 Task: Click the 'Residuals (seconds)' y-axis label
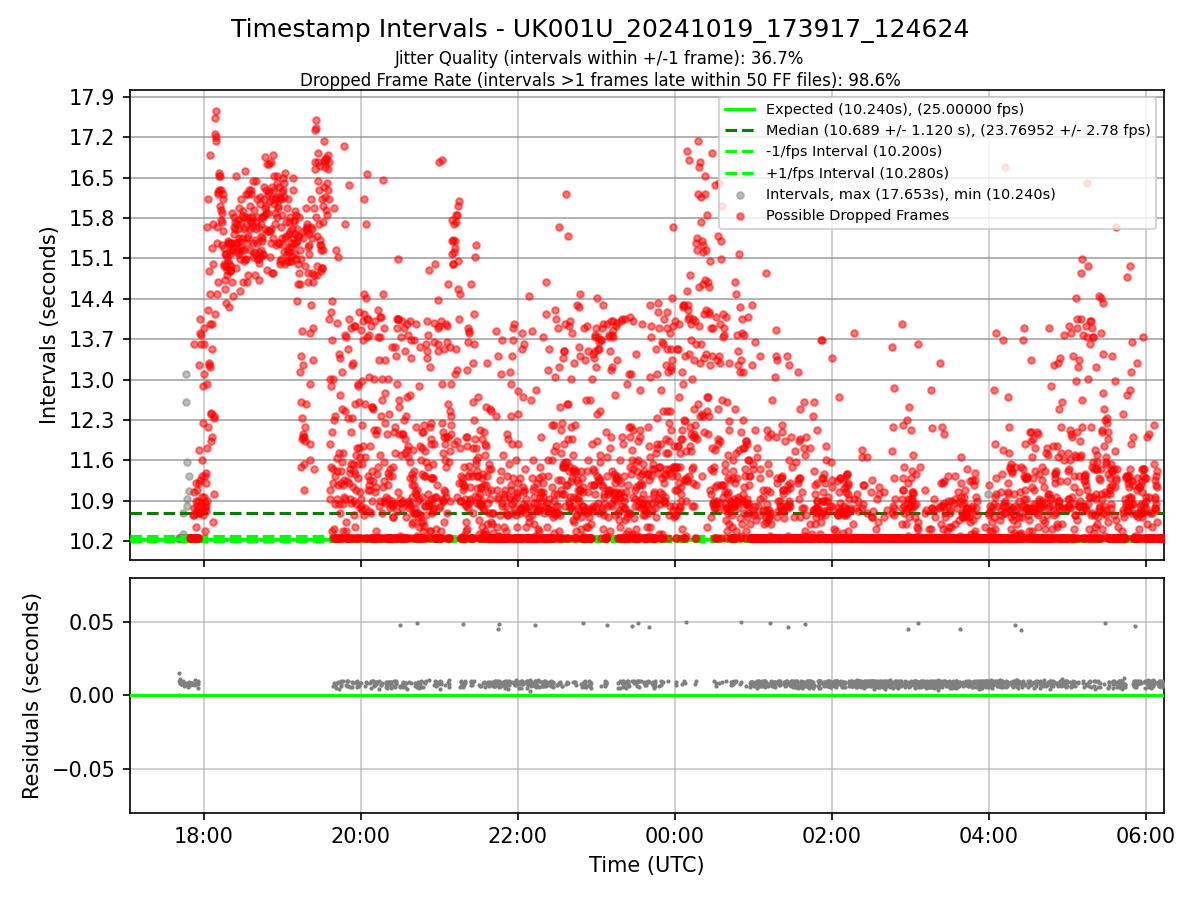32,696
